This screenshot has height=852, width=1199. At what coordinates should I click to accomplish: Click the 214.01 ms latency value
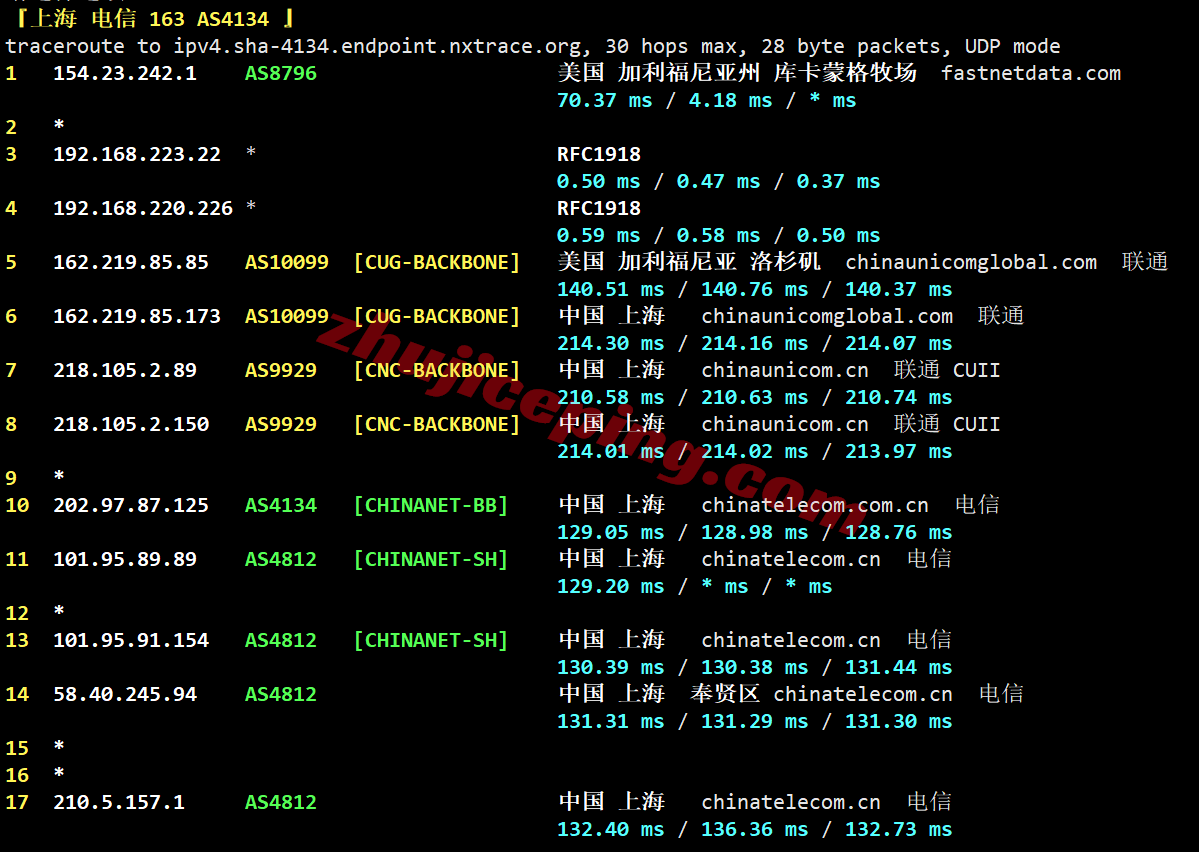[x=611, y=451]
